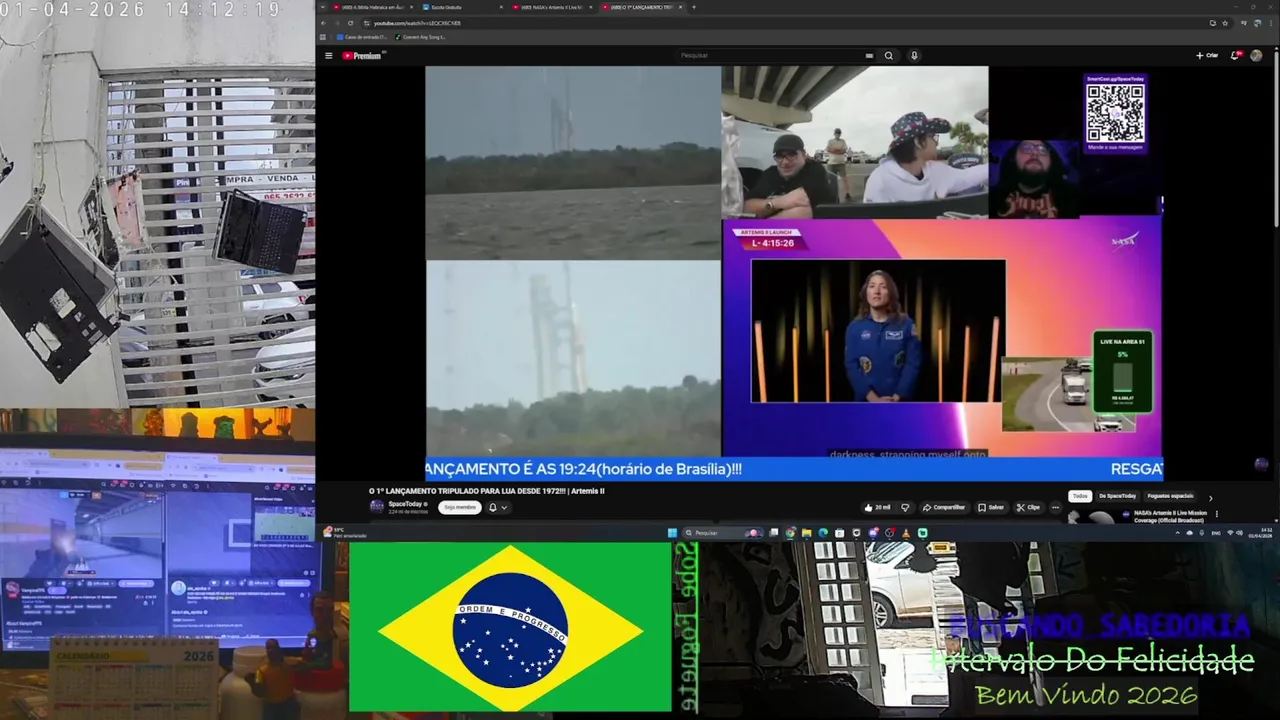Open the Criar create menu
The image size is (1280, 720).
pos(1207,56)
